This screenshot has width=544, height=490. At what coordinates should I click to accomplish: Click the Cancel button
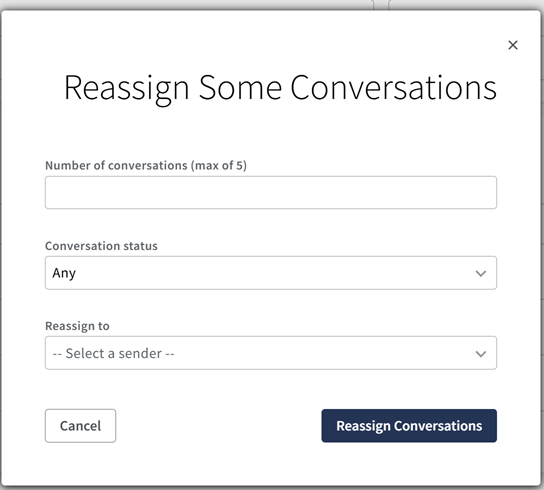(x=80, y=426)
